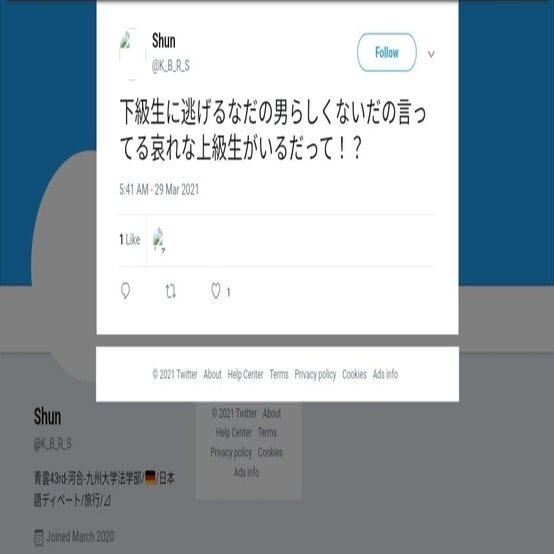The image size is (554, 554).
Task: View the liker's avatar next to 1 Like
Action: 159,240
